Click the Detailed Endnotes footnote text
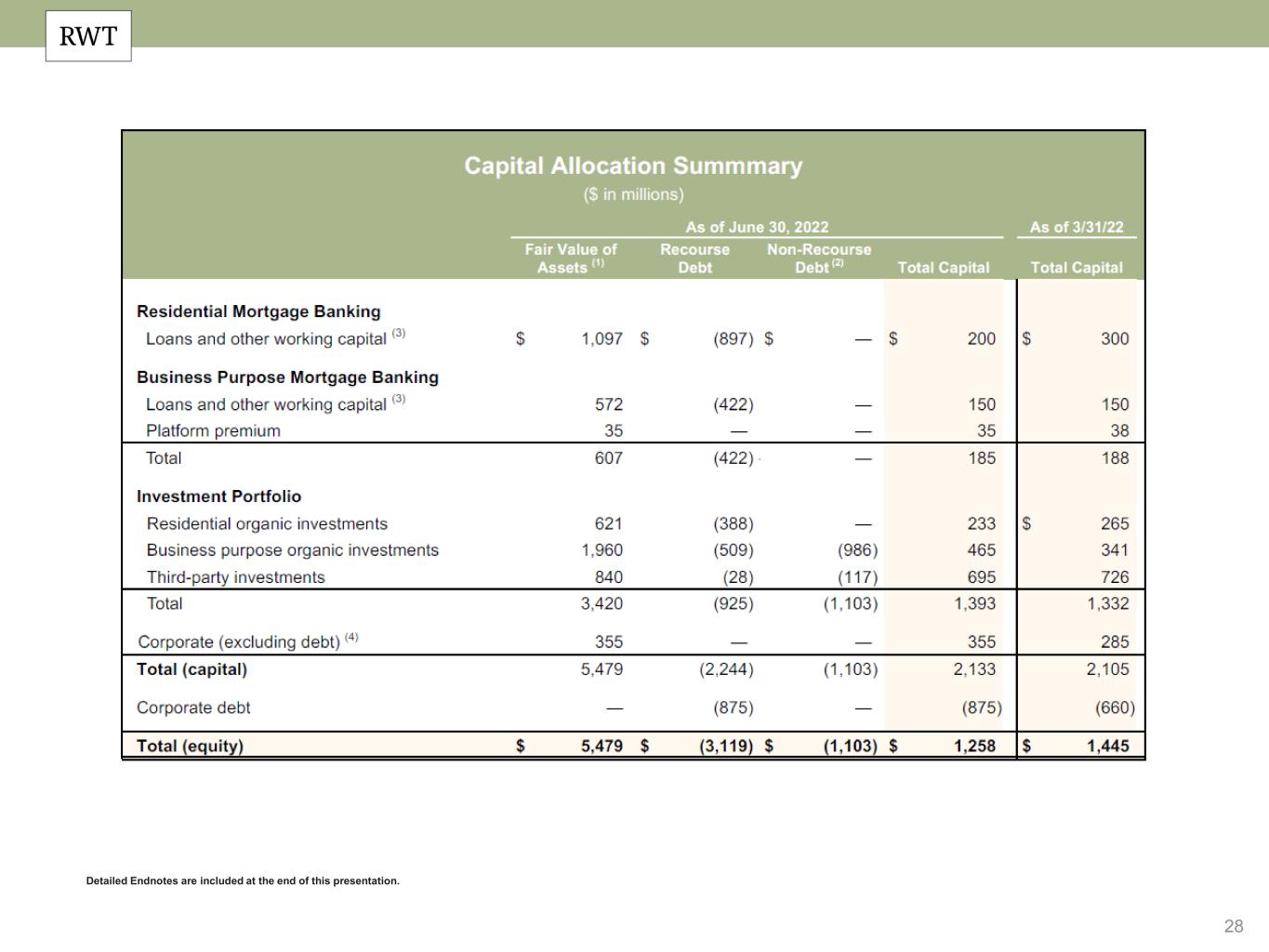 pyautogui.click(x=243, y=880)
